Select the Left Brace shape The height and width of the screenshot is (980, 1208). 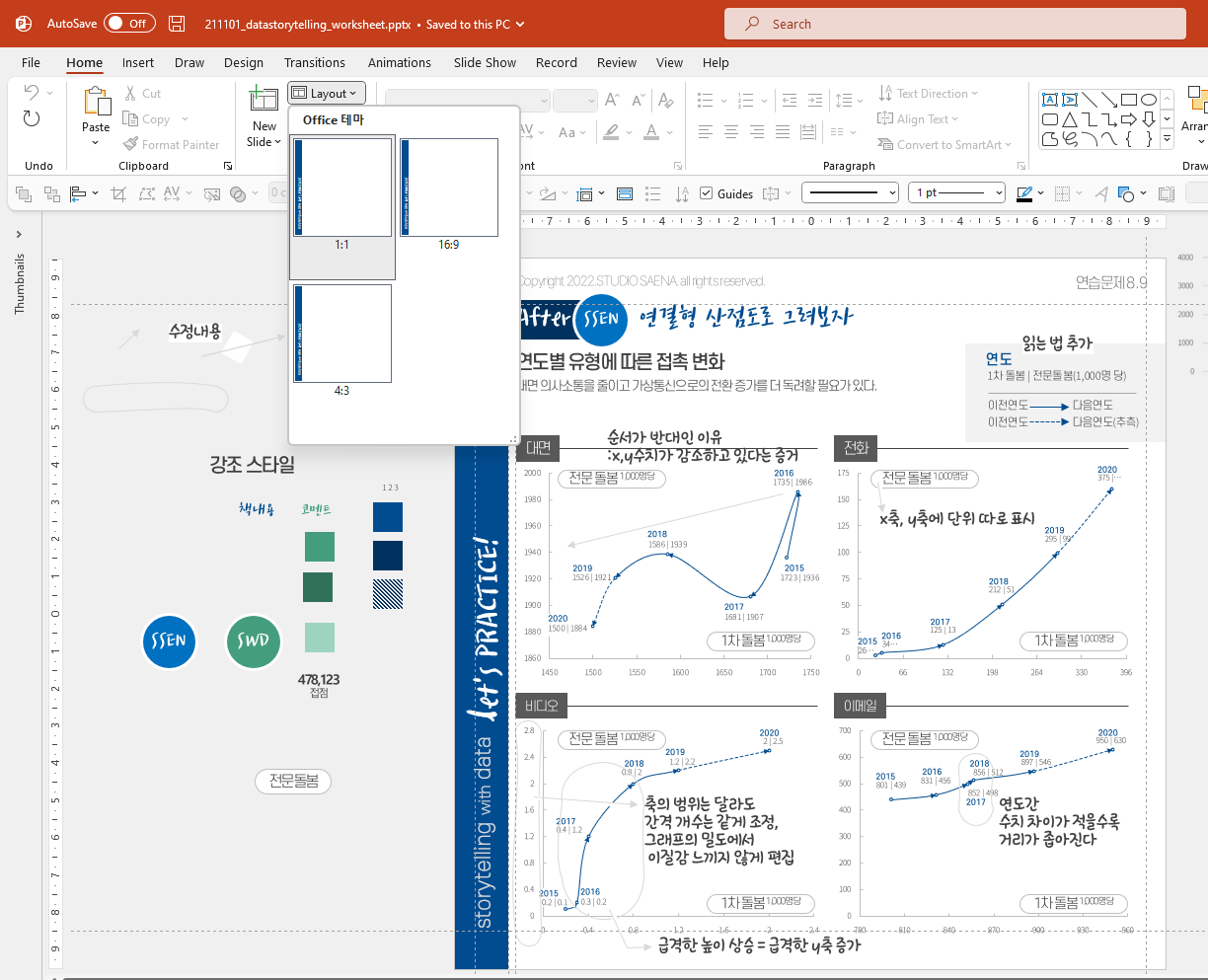1129,139
